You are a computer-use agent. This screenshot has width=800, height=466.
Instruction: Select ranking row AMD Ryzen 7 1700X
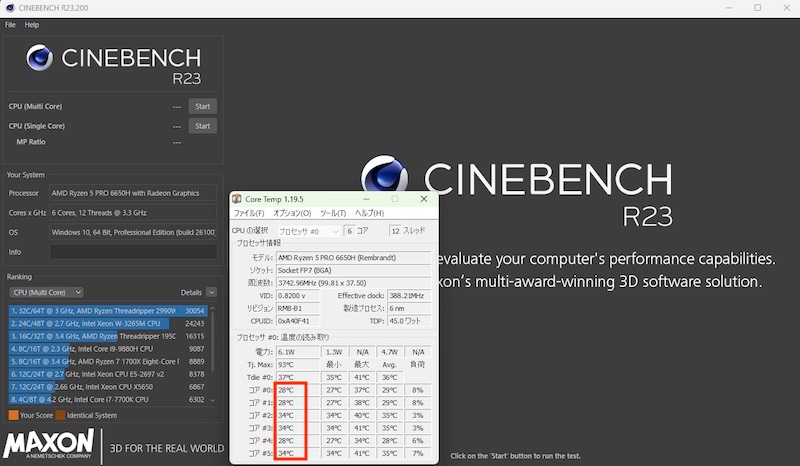[x=108, y=361]
